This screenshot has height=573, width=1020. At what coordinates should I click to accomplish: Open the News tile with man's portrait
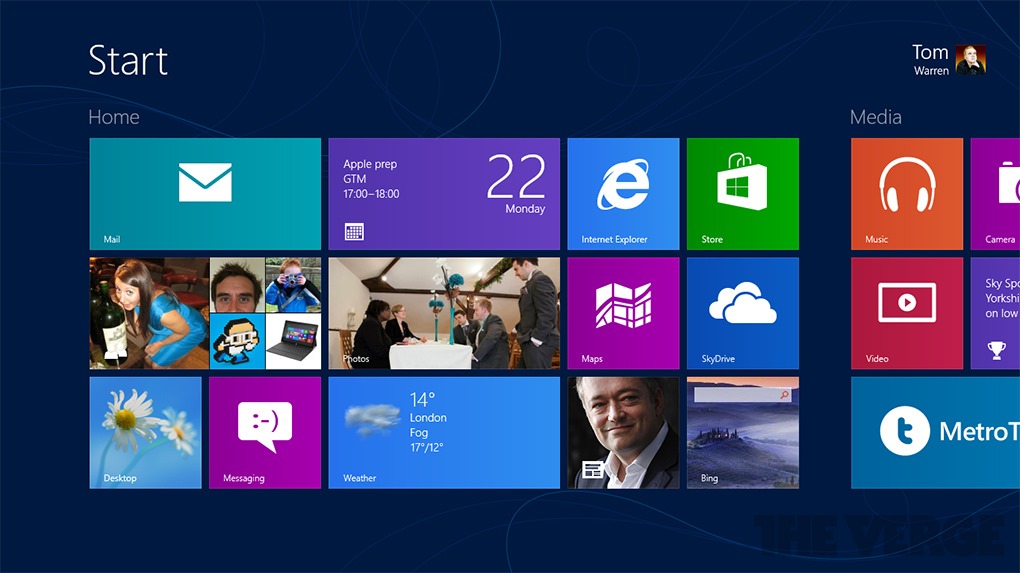pos(623,432)
